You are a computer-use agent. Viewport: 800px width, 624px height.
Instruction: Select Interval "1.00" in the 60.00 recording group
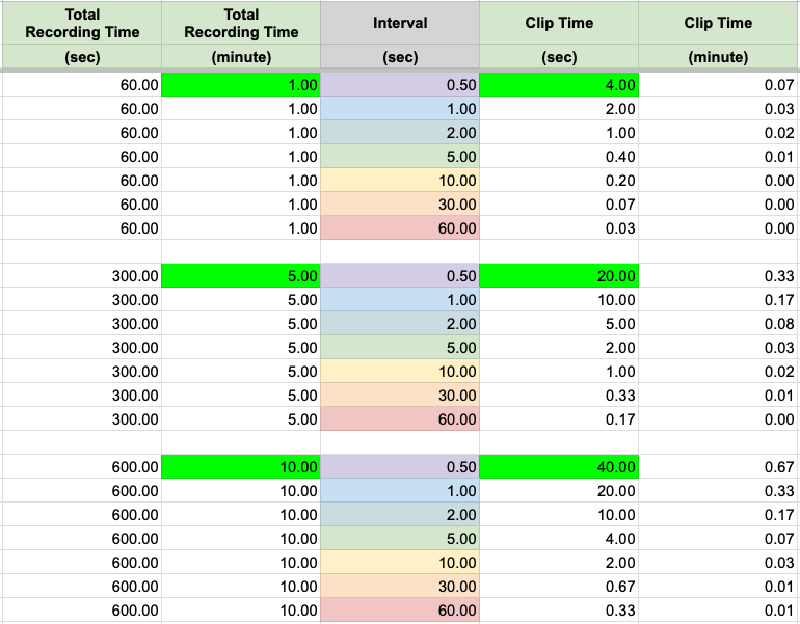pos(400,109)
